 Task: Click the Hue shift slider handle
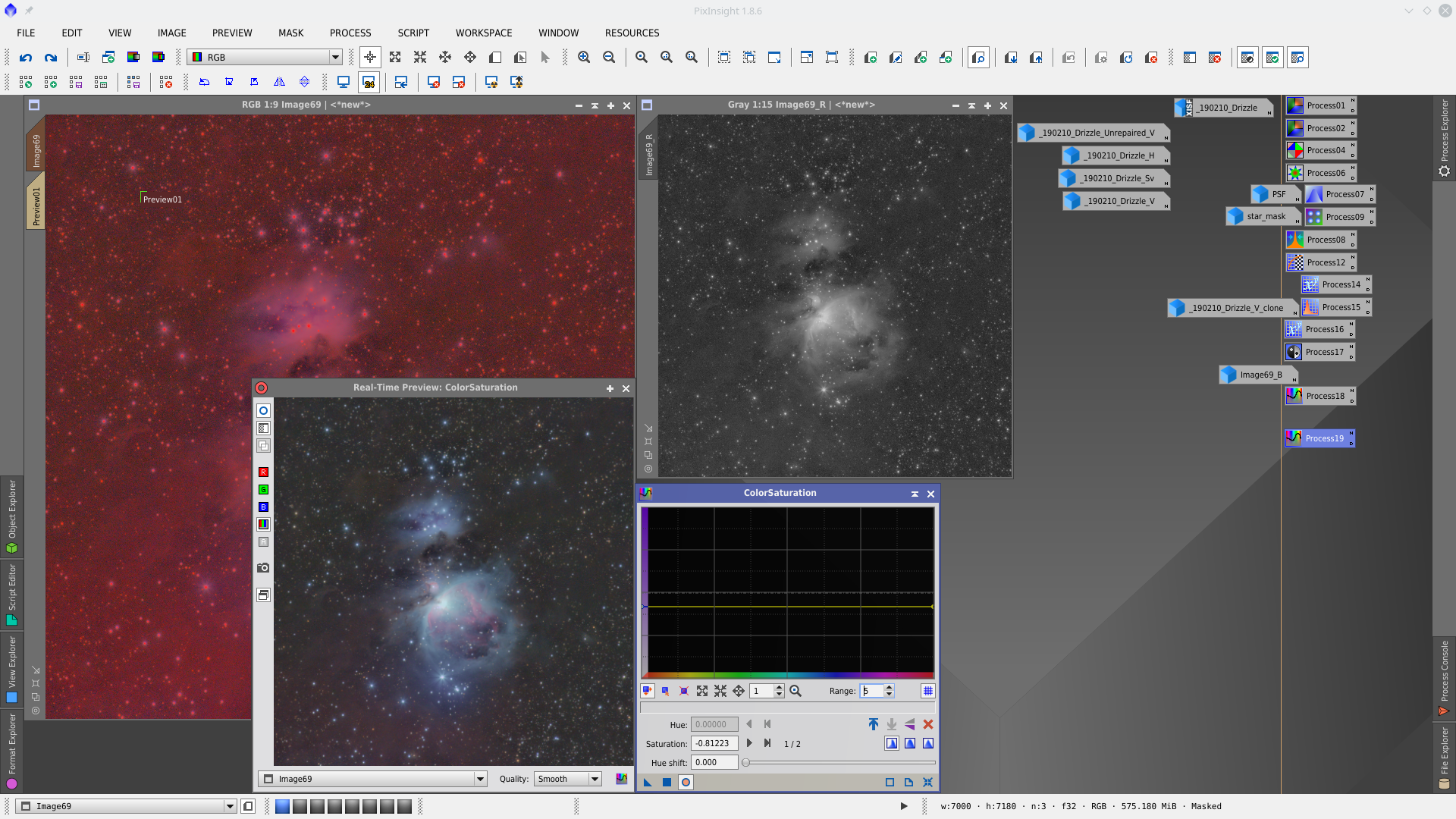(x=746, y=762)
